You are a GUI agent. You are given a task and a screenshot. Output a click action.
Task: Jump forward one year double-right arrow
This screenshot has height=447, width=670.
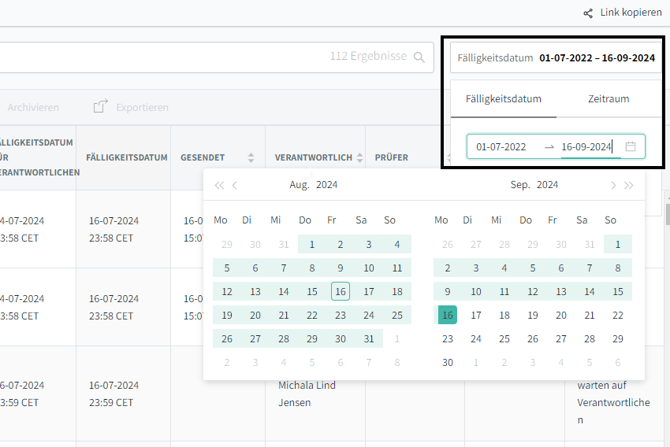pos(629,185)
